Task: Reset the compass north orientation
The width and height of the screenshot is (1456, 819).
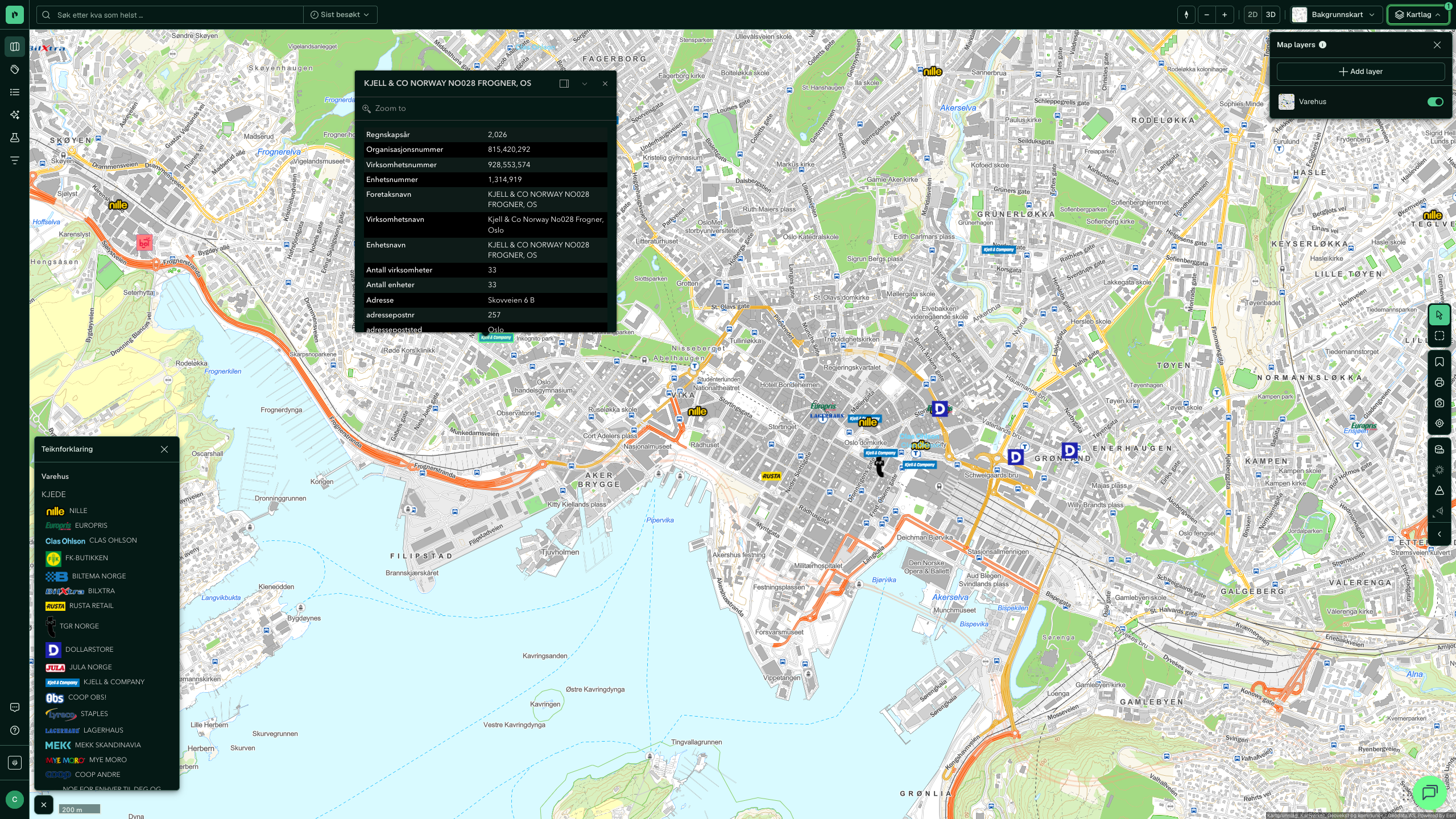Action: point(1186,15)
